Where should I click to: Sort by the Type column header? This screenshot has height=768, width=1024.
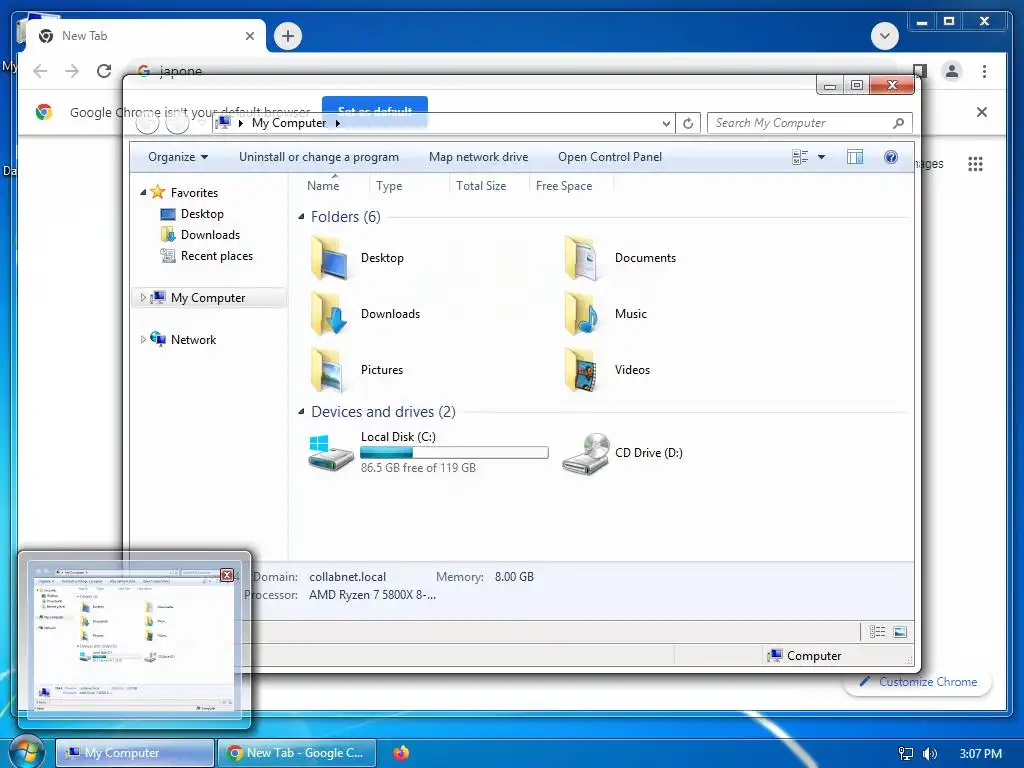[389, 185]
